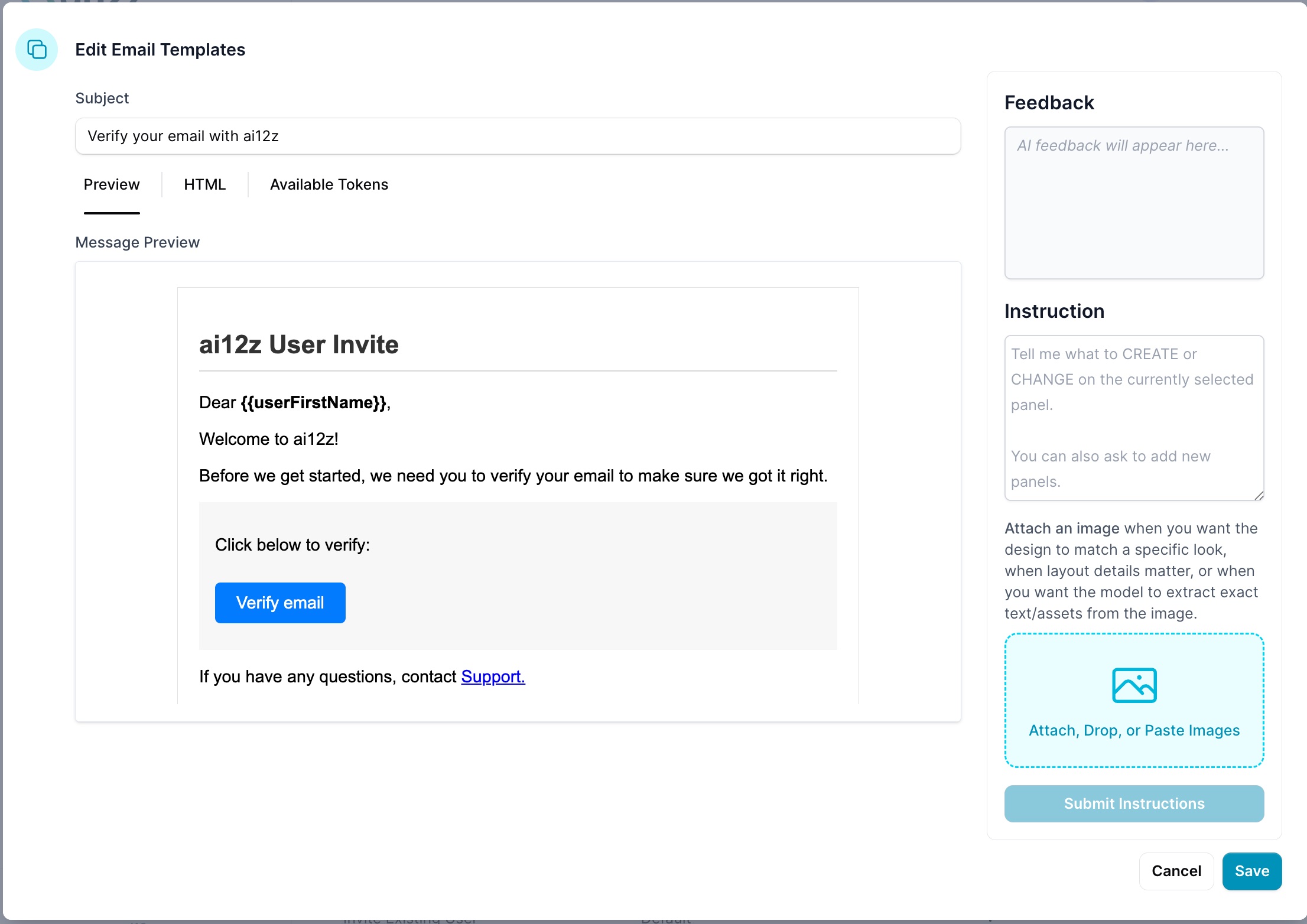Switch to the HTML tab
The image size is (1307, 924).
click(x=204, y=184)
